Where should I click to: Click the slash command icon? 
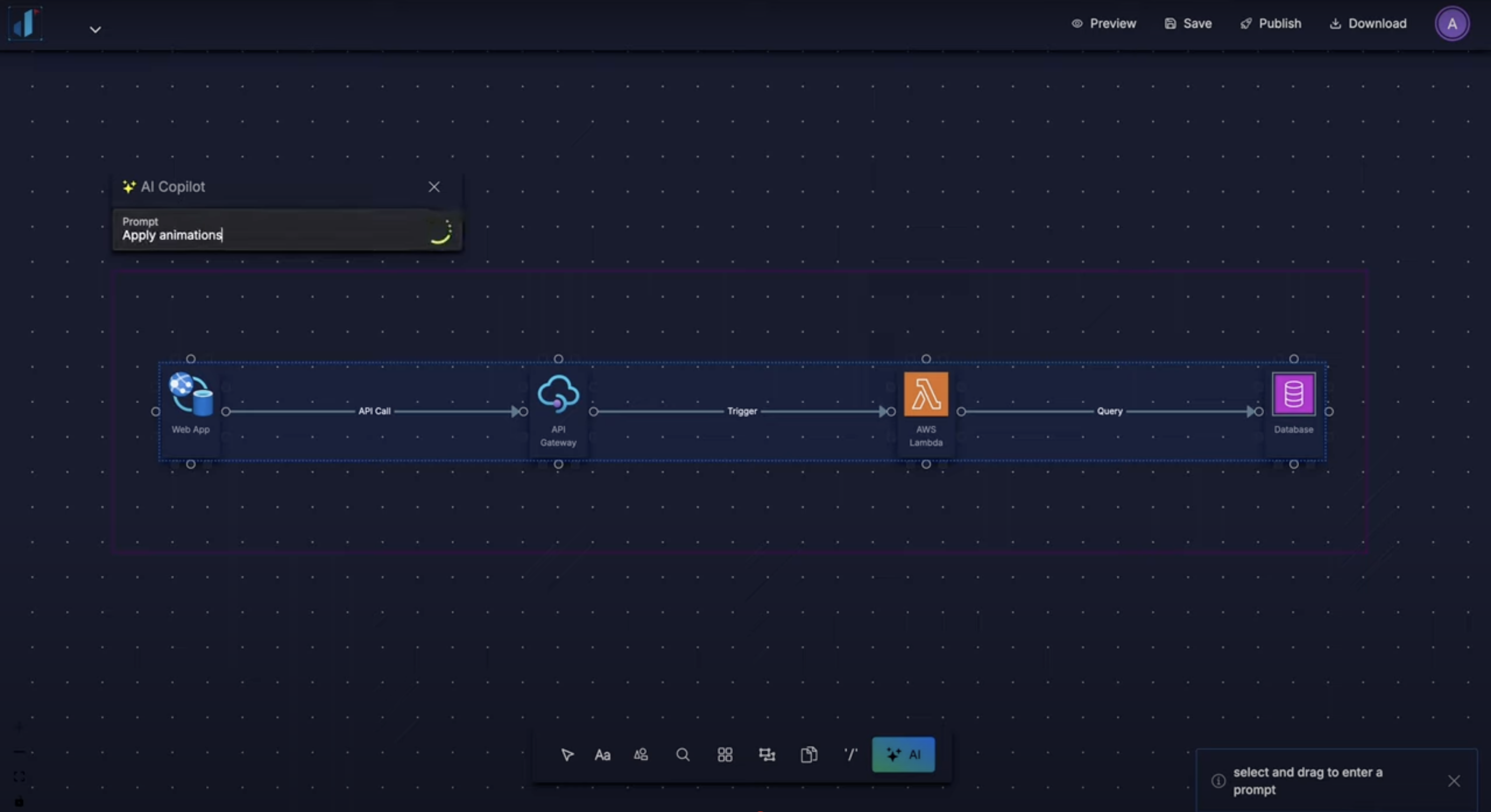850,755
